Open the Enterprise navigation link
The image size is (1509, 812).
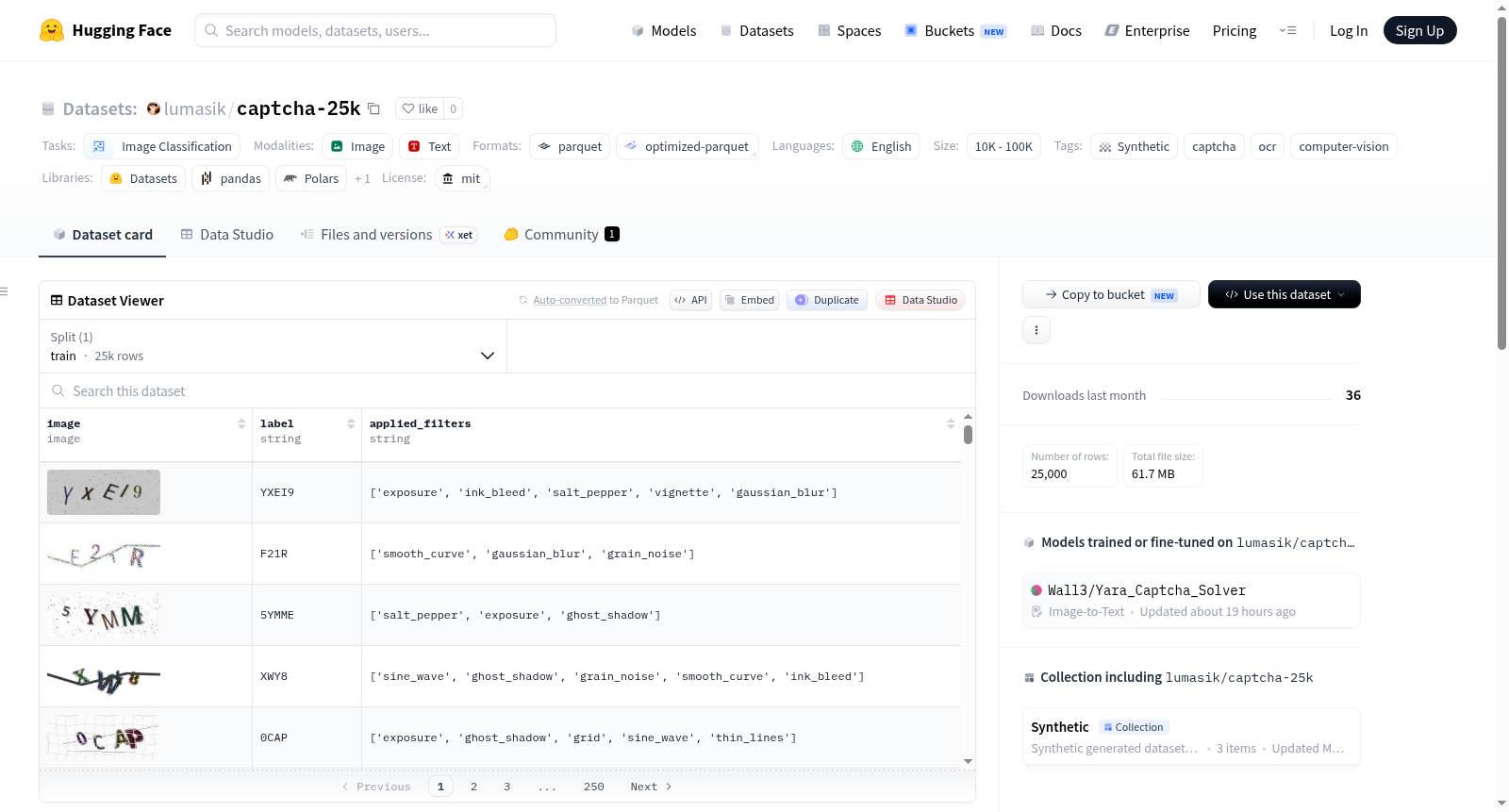click(1147, 30)
